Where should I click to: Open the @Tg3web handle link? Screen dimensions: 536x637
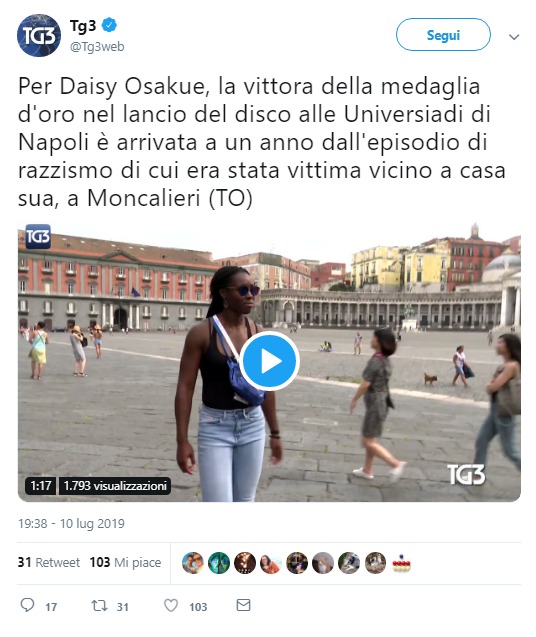point(97,47)
